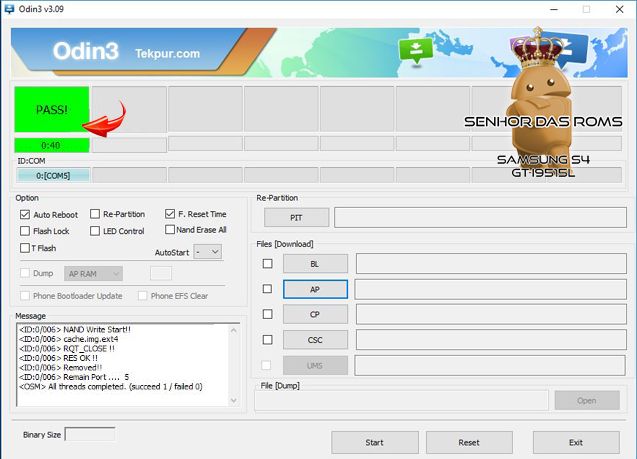Click the Odin3 title bar app icon
The height and width of the screenshot is (459, 637).
[12, 9]
